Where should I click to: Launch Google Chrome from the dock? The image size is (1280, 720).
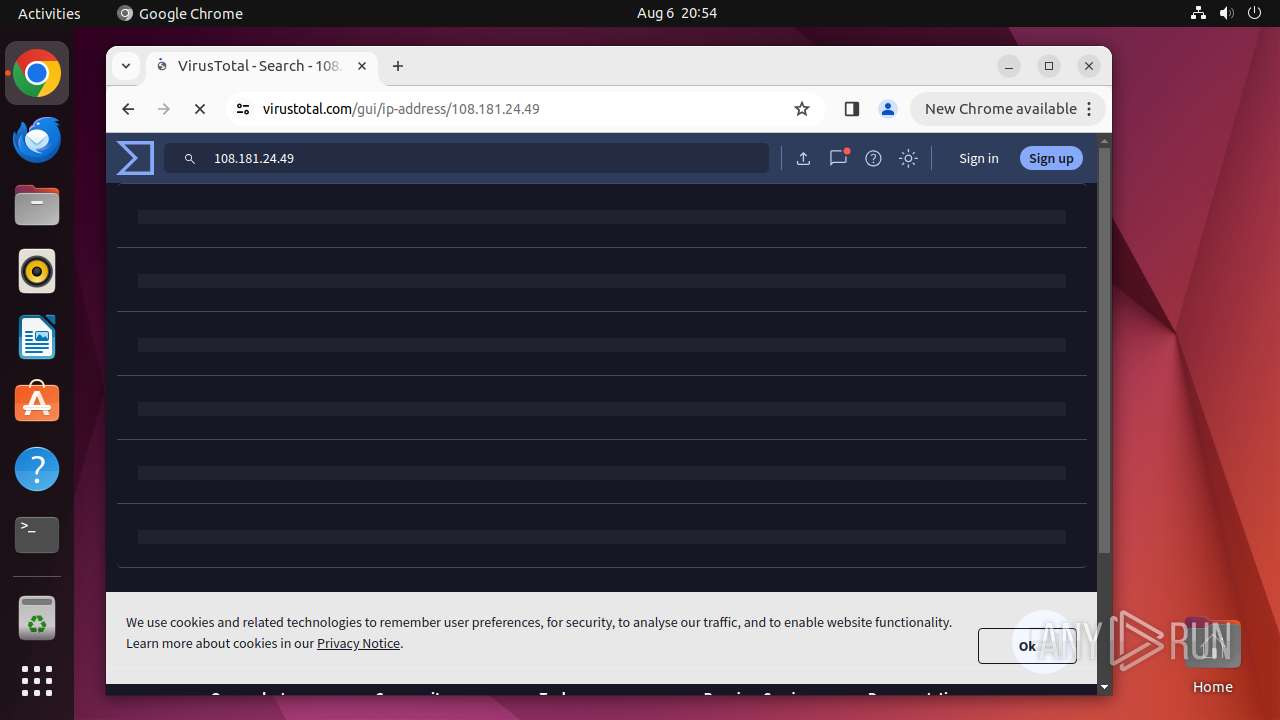pyautogui.click(x=37, y=74)
